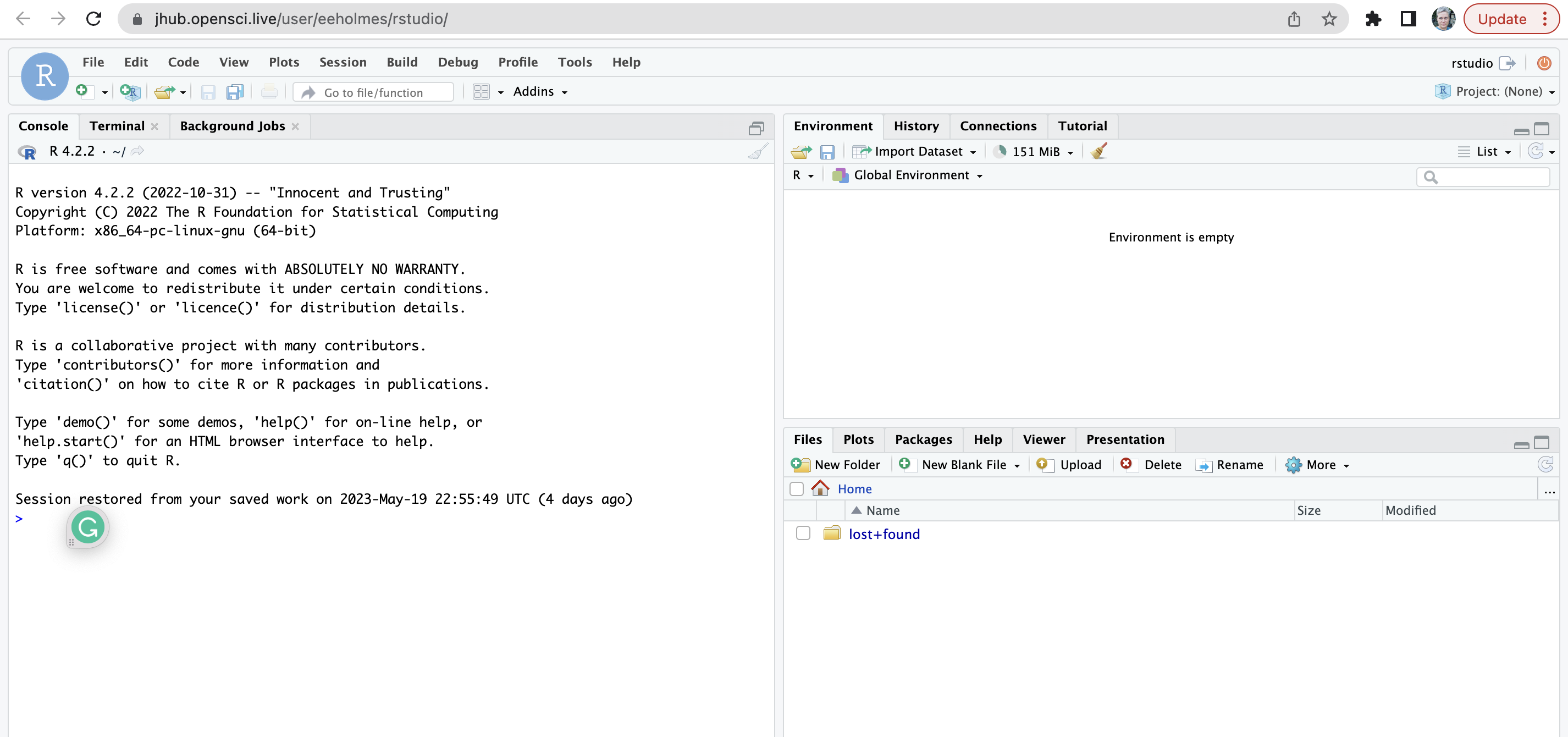Screen dimensions: 1568x737
Task: Click the browser share page icon
Action: click(x=1294, y=19)
